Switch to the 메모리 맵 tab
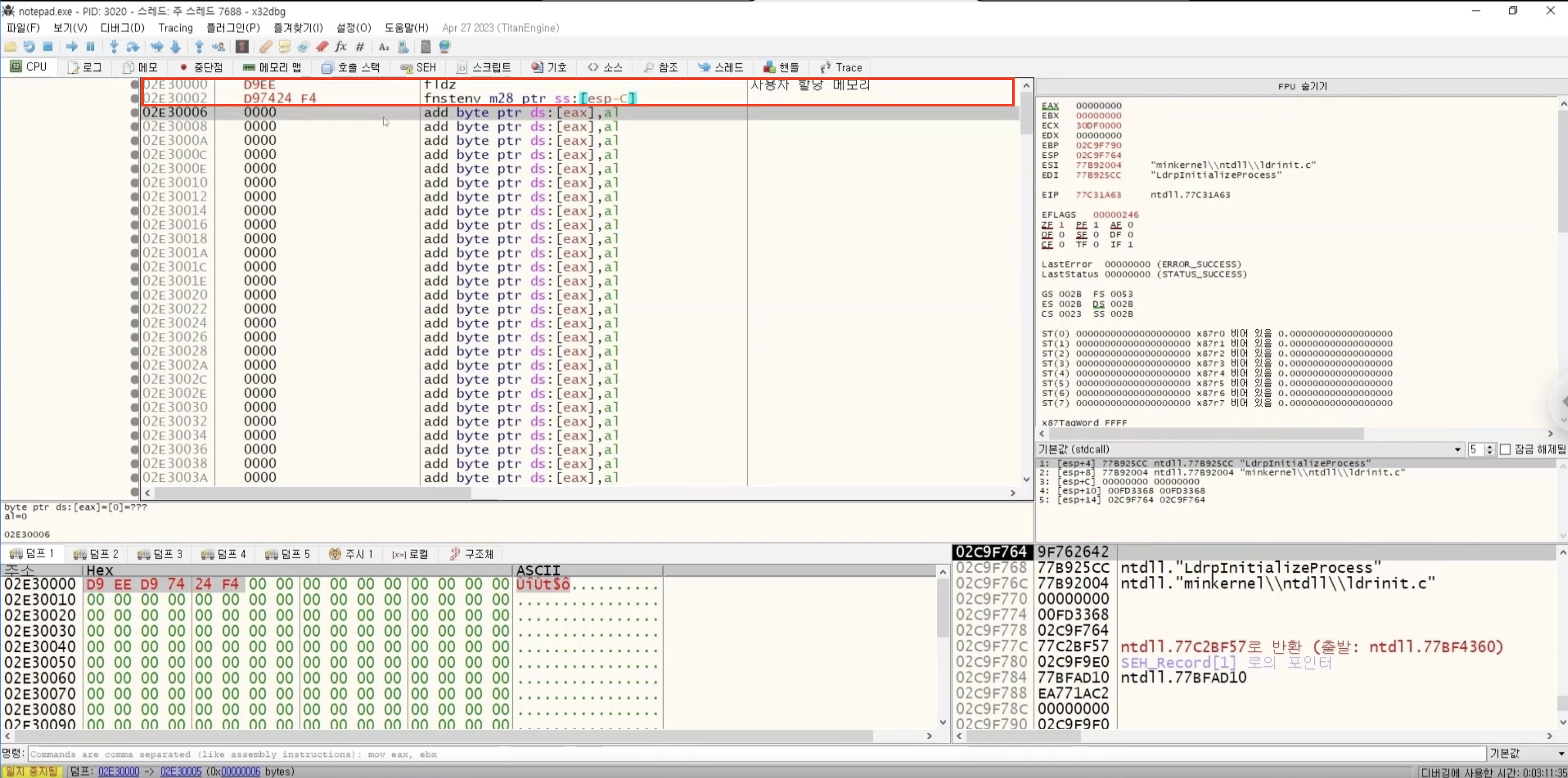 click(272, 68)
